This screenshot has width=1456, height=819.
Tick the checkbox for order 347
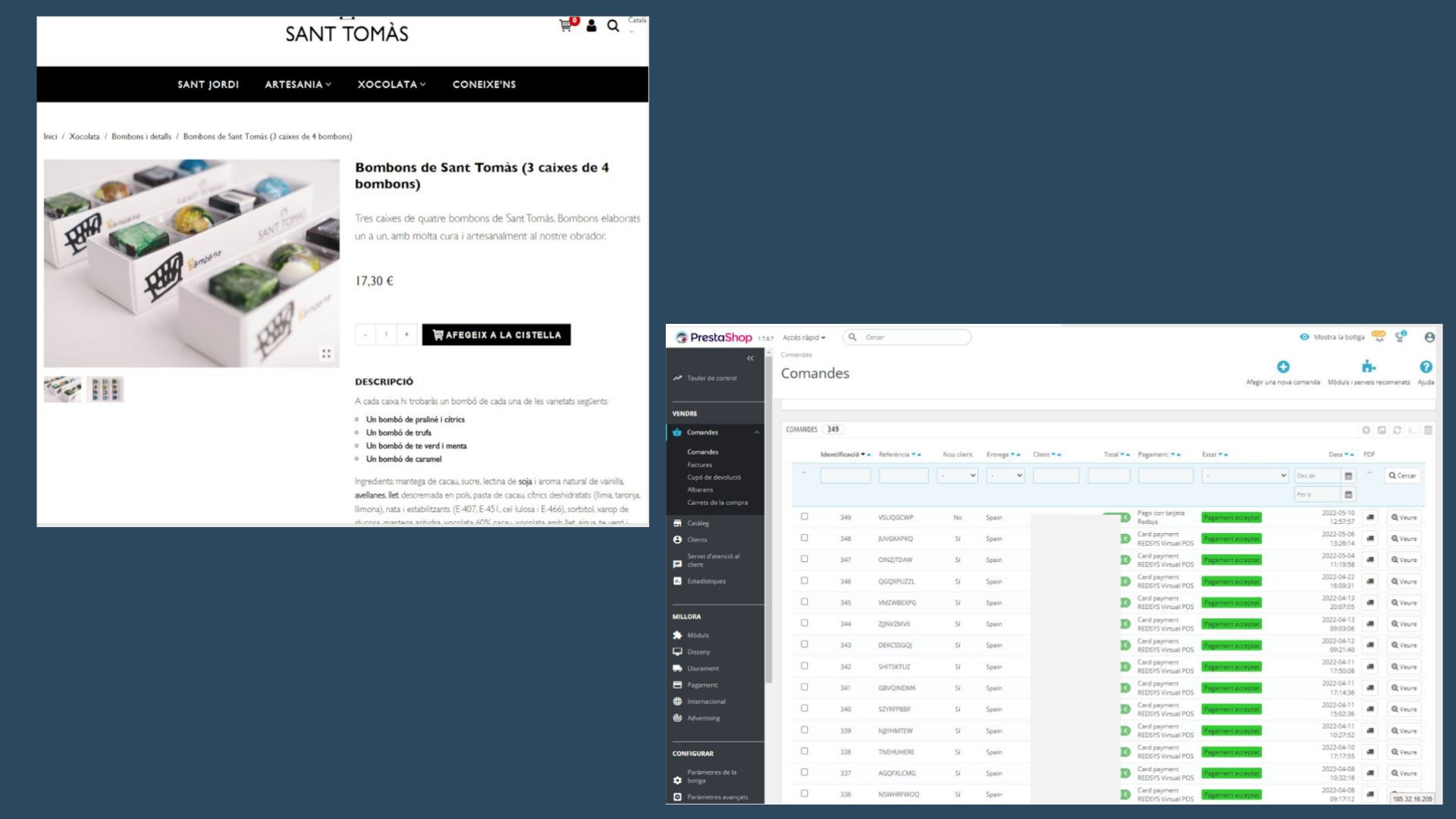805,559
